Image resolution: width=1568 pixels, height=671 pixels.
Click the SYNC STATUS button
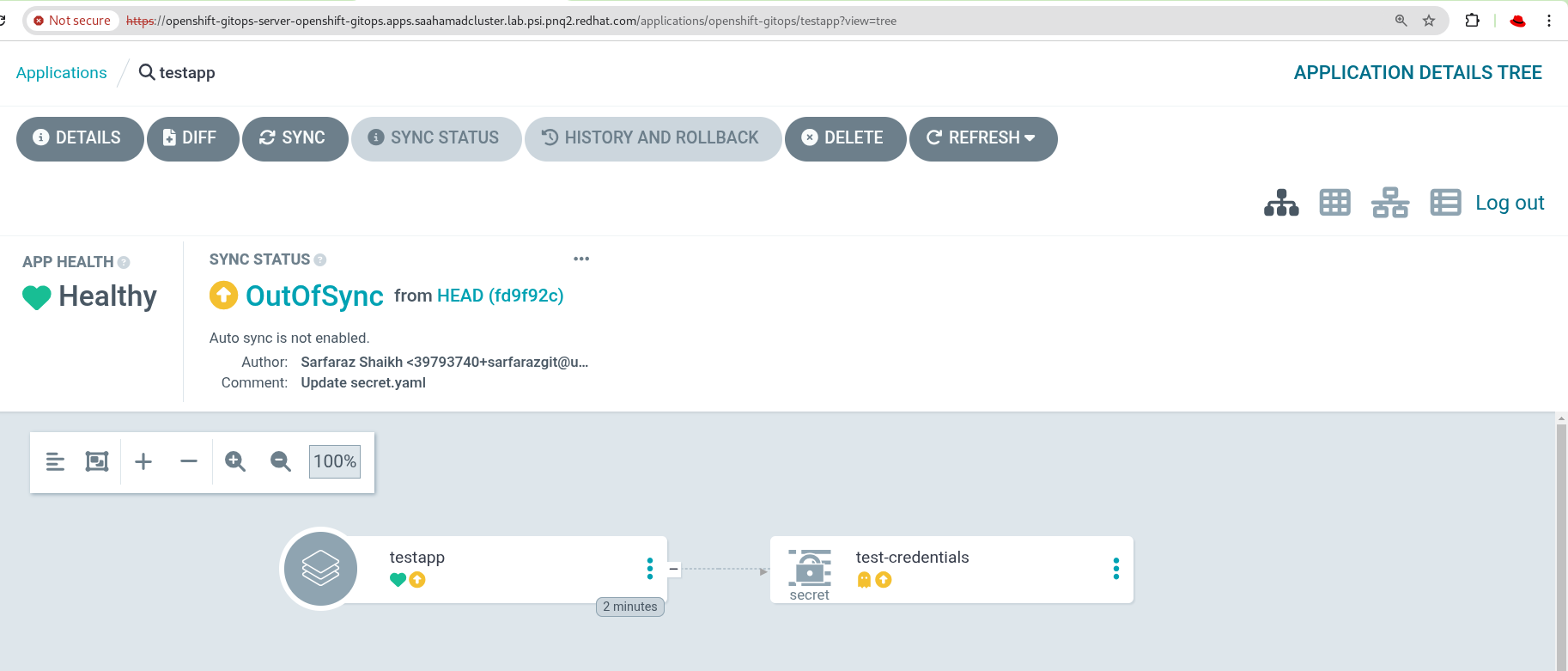pyautogui.click(x=436, y=138)
